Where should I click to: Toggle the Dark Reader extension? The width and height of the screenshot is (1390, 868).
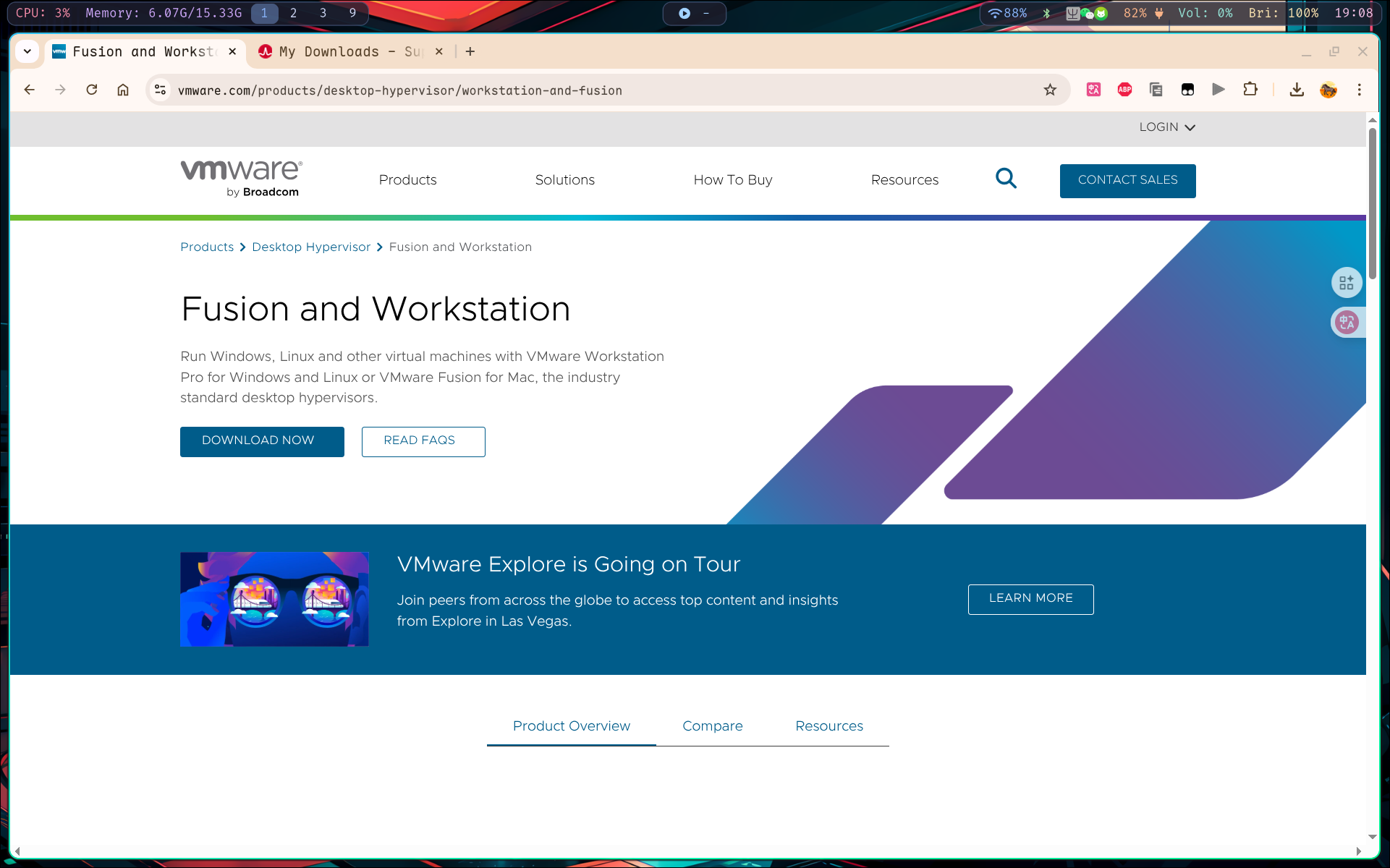point(1187,90)
